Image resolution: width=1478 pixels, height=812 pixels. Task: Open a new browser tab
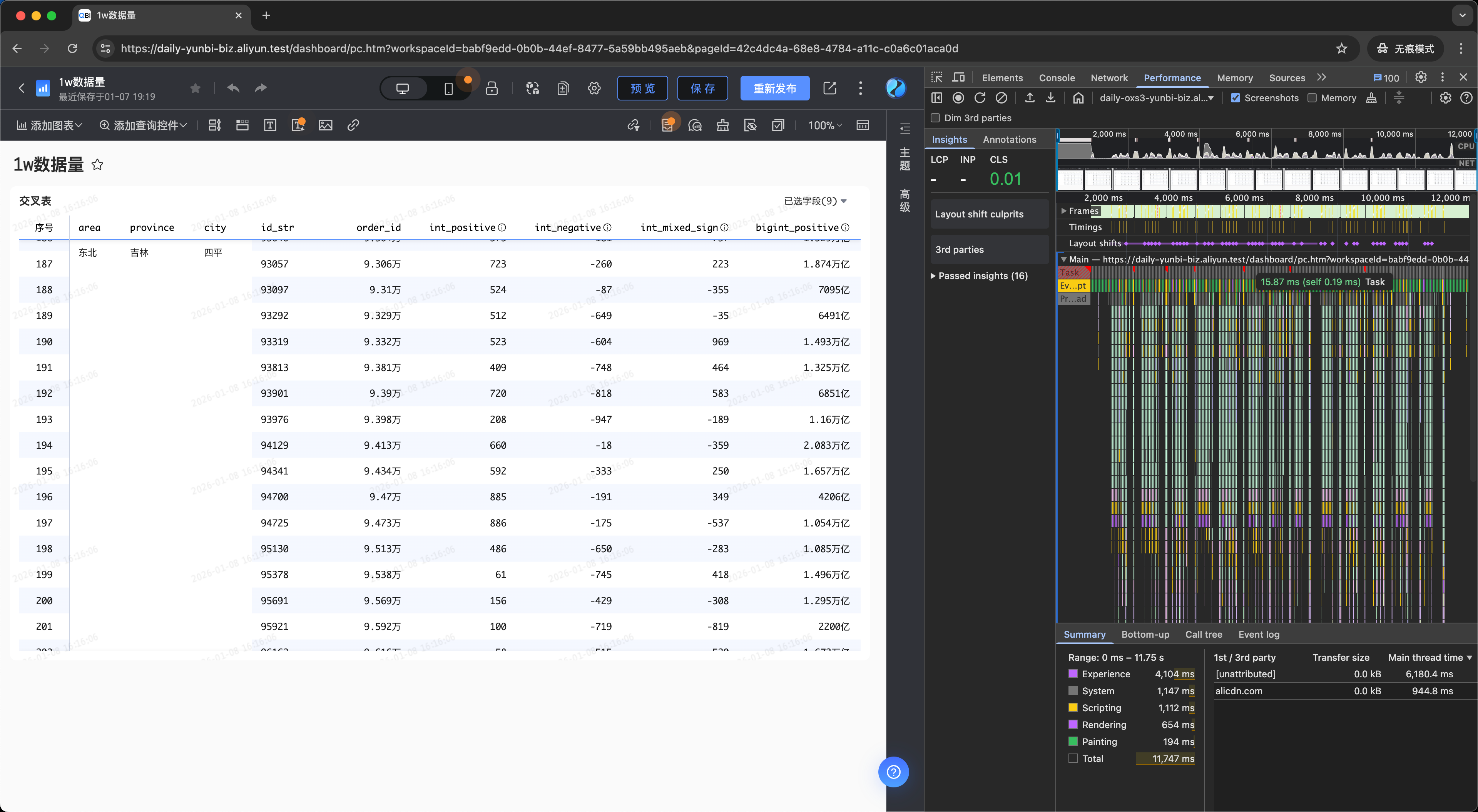(266, 15)
